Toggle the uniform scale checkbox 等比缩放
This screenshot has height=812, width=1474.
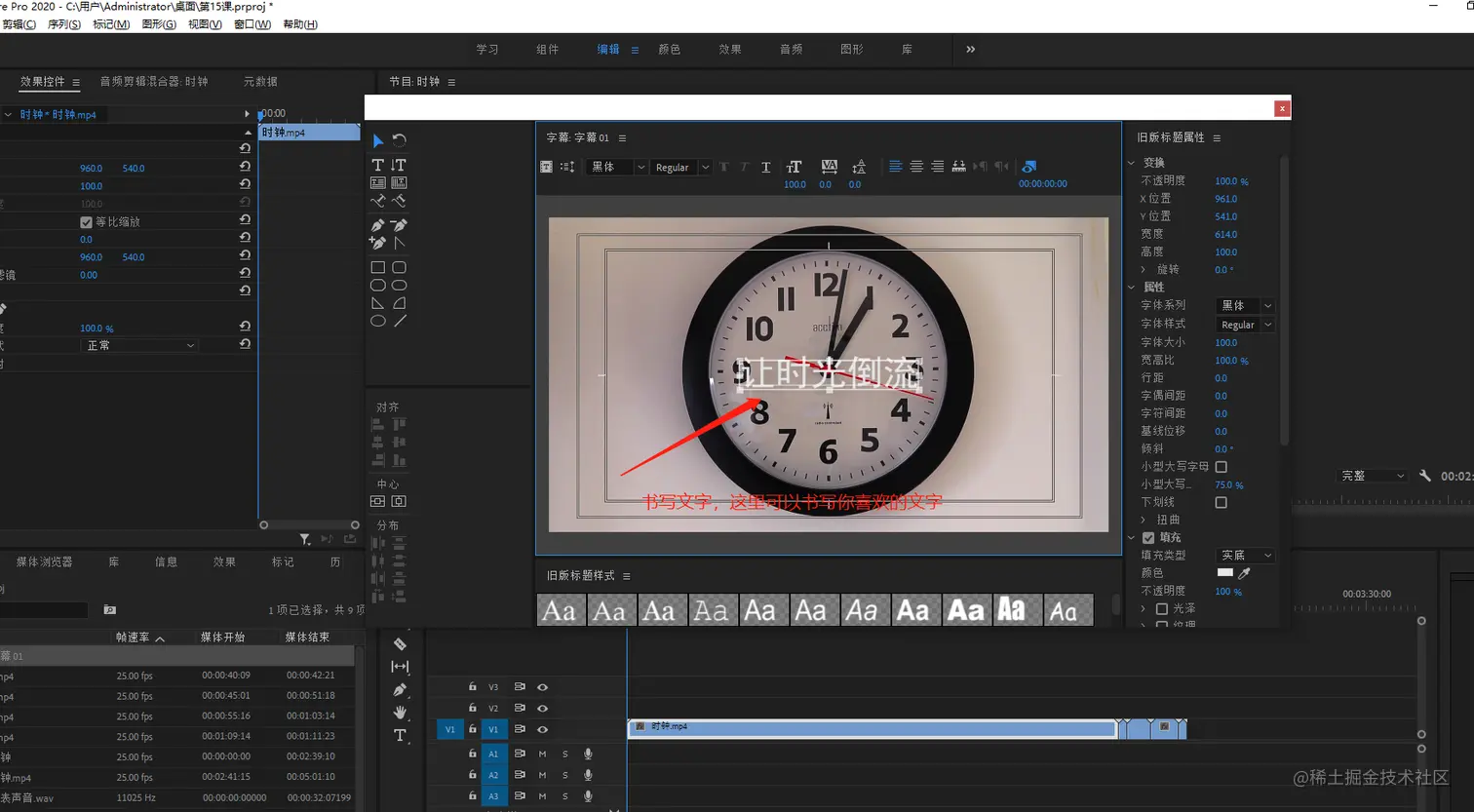tap(86, 222)
